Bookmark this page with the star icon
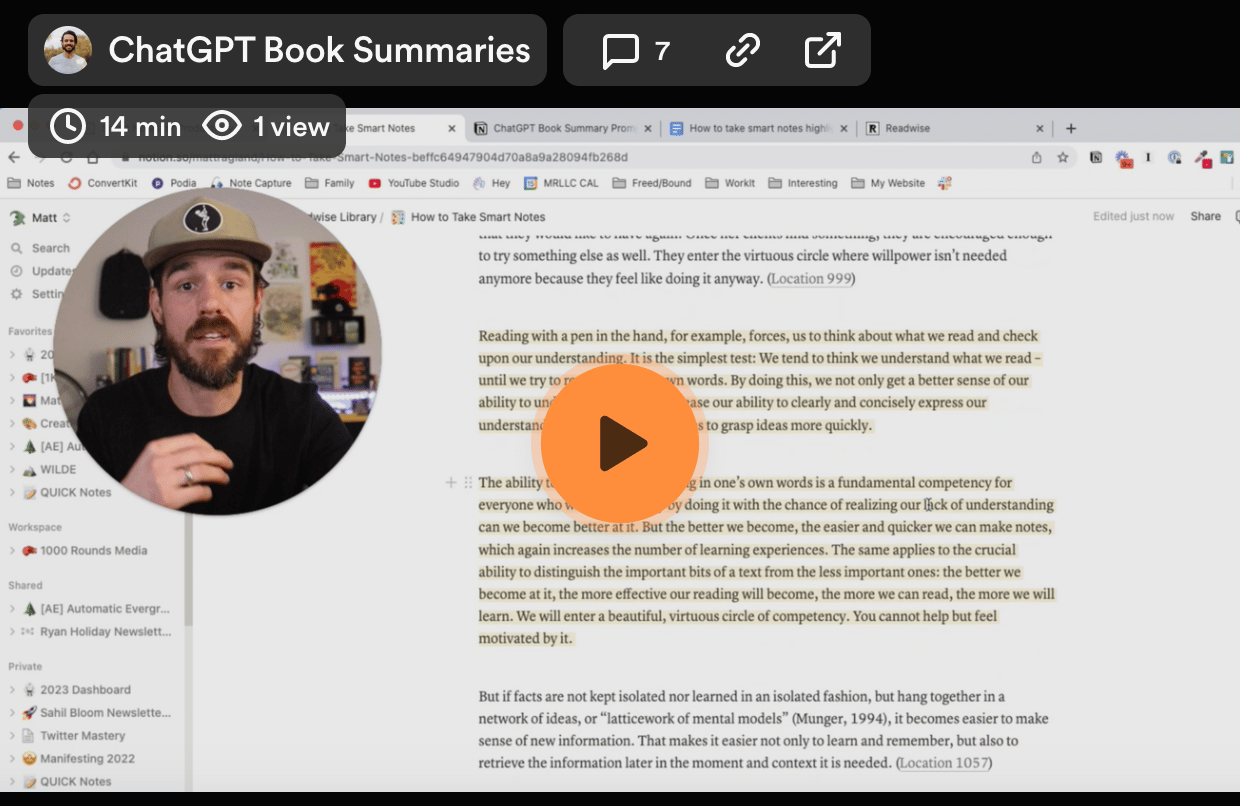The height and width of the screenshot is (806, 1240). 1063,157
